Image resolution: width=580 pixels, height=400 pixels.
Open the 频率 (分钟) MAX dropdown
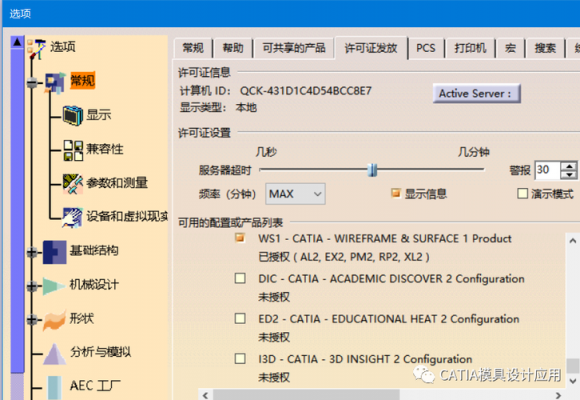tap(295, 194)
